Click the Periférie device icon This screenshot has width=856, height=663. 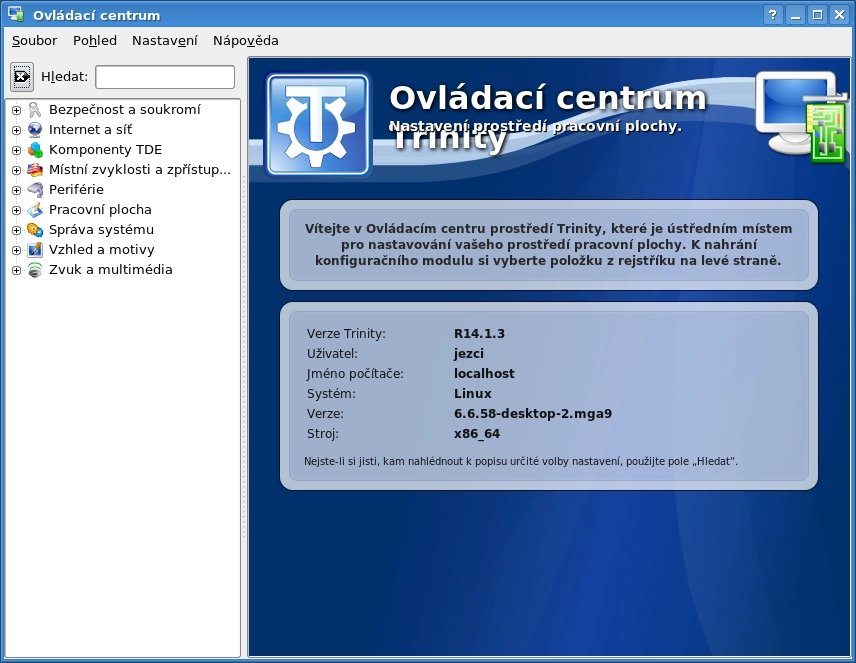point(35,190)
